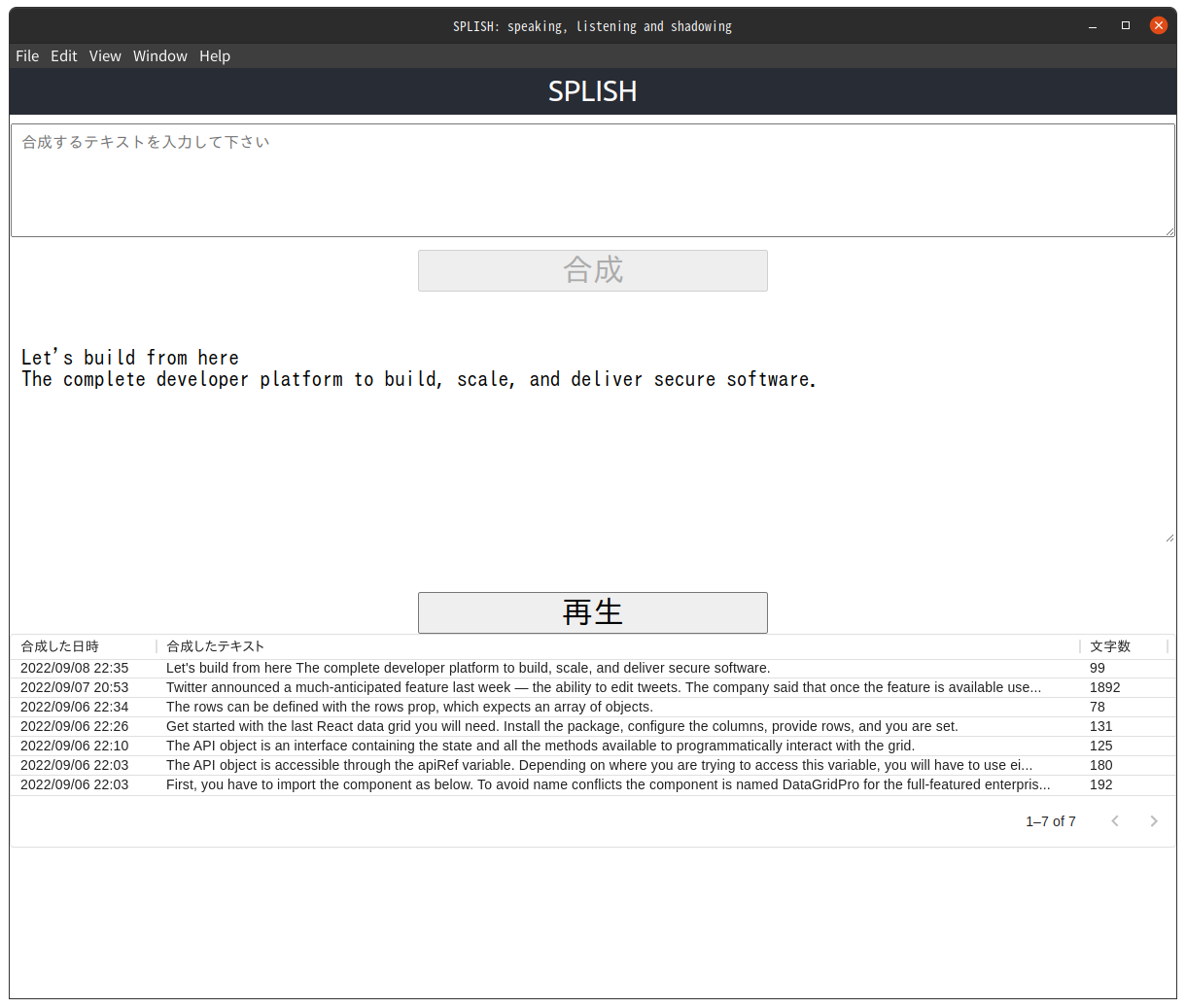The image size is (1186, 1008).
Task: Select the 2022/09/08 22:35 row date
Action: pyautogui.click(x=75, y=668)
